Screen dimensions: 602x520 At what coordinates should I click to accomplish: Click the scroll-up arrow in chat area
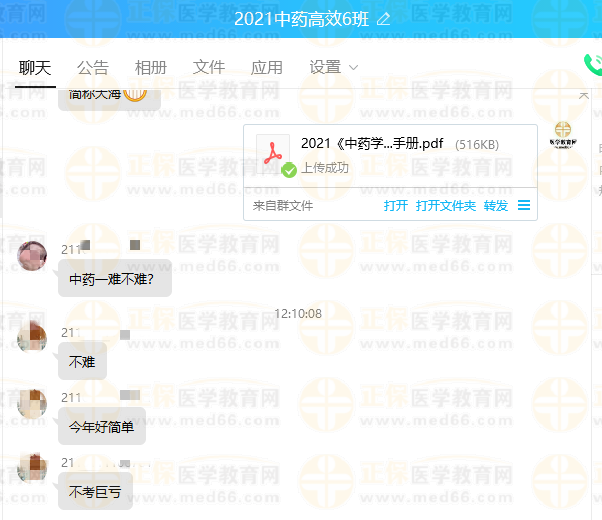(x=585, y=94)
